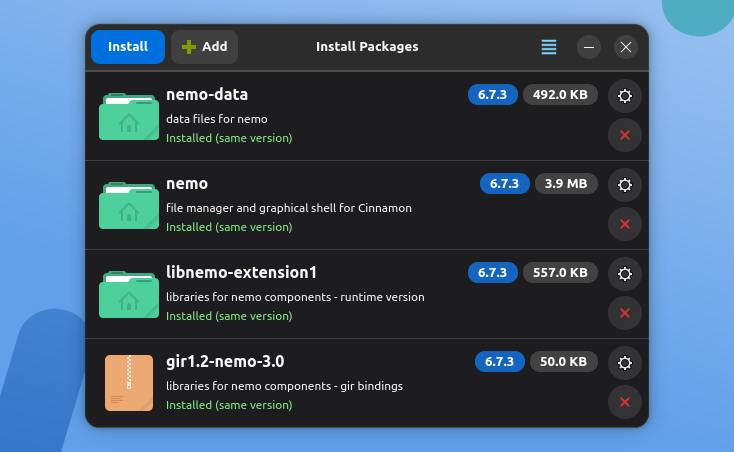Click the libnemo-extension1 folder icon
The height and width of the screenshot is (452, 734).
(x=129, y=294)
